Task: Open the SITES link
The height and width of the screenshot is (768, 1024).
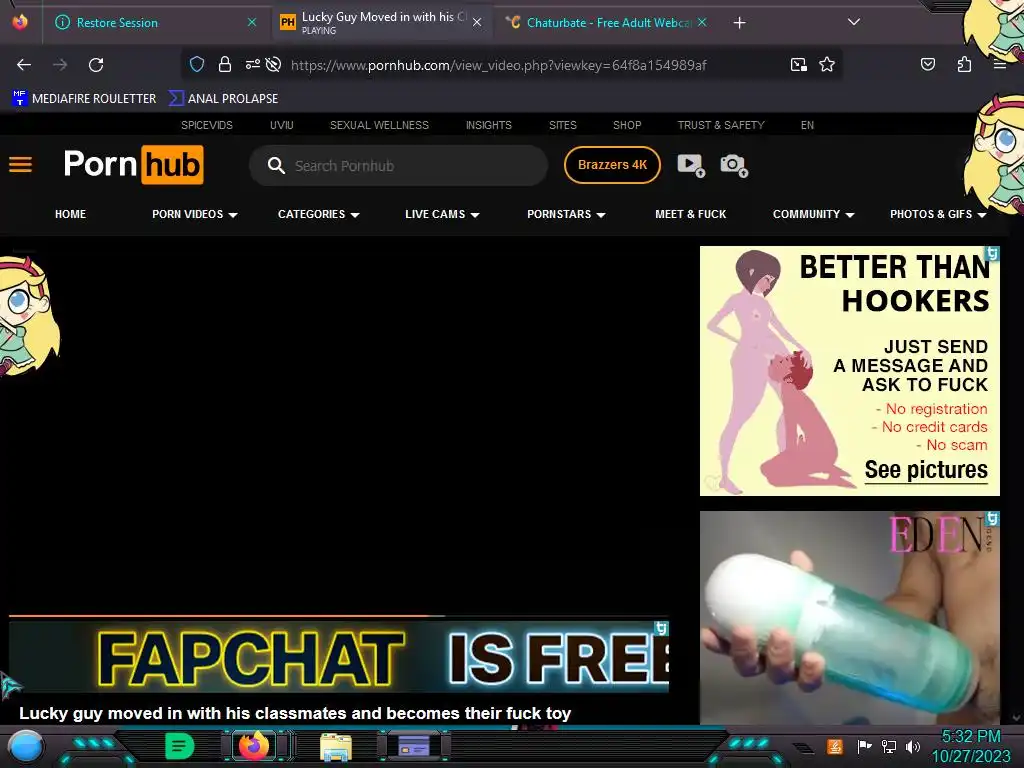Action: (563, 125)
